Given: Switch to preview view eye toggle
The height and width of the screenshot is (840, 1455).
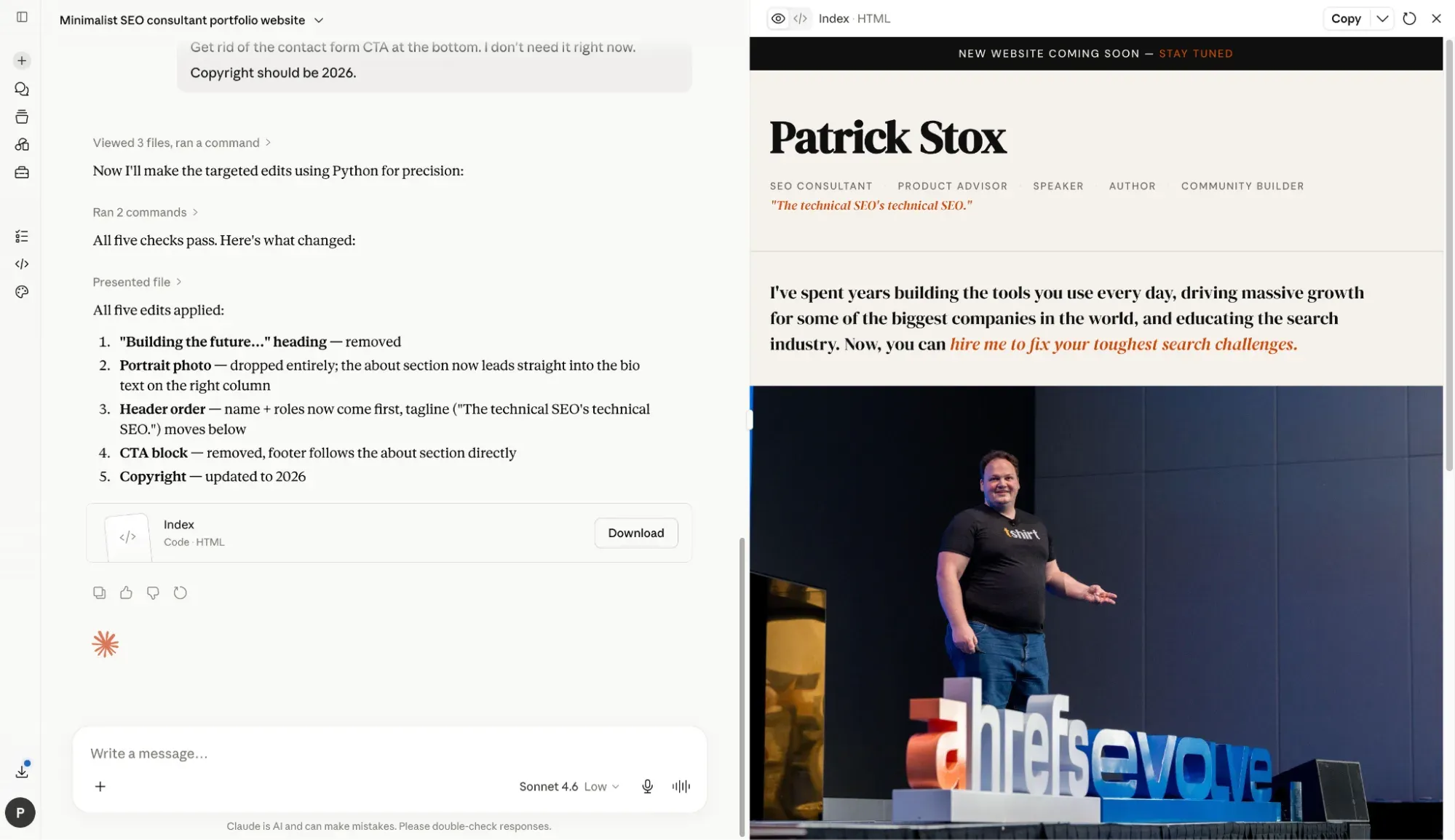Looking at the screenshot, I should pos(778,18).
